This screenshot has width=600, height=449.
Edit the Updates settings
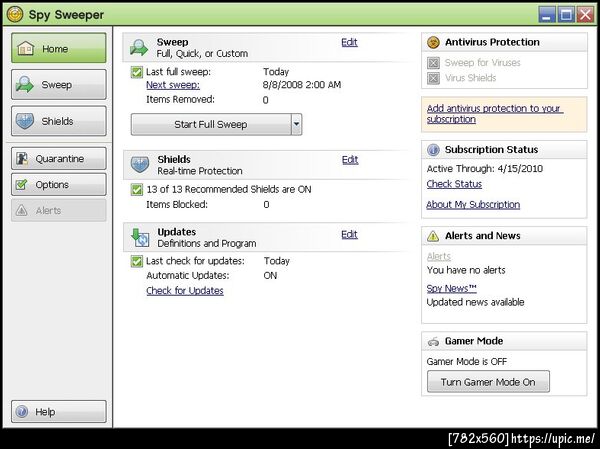click(349, 234)
